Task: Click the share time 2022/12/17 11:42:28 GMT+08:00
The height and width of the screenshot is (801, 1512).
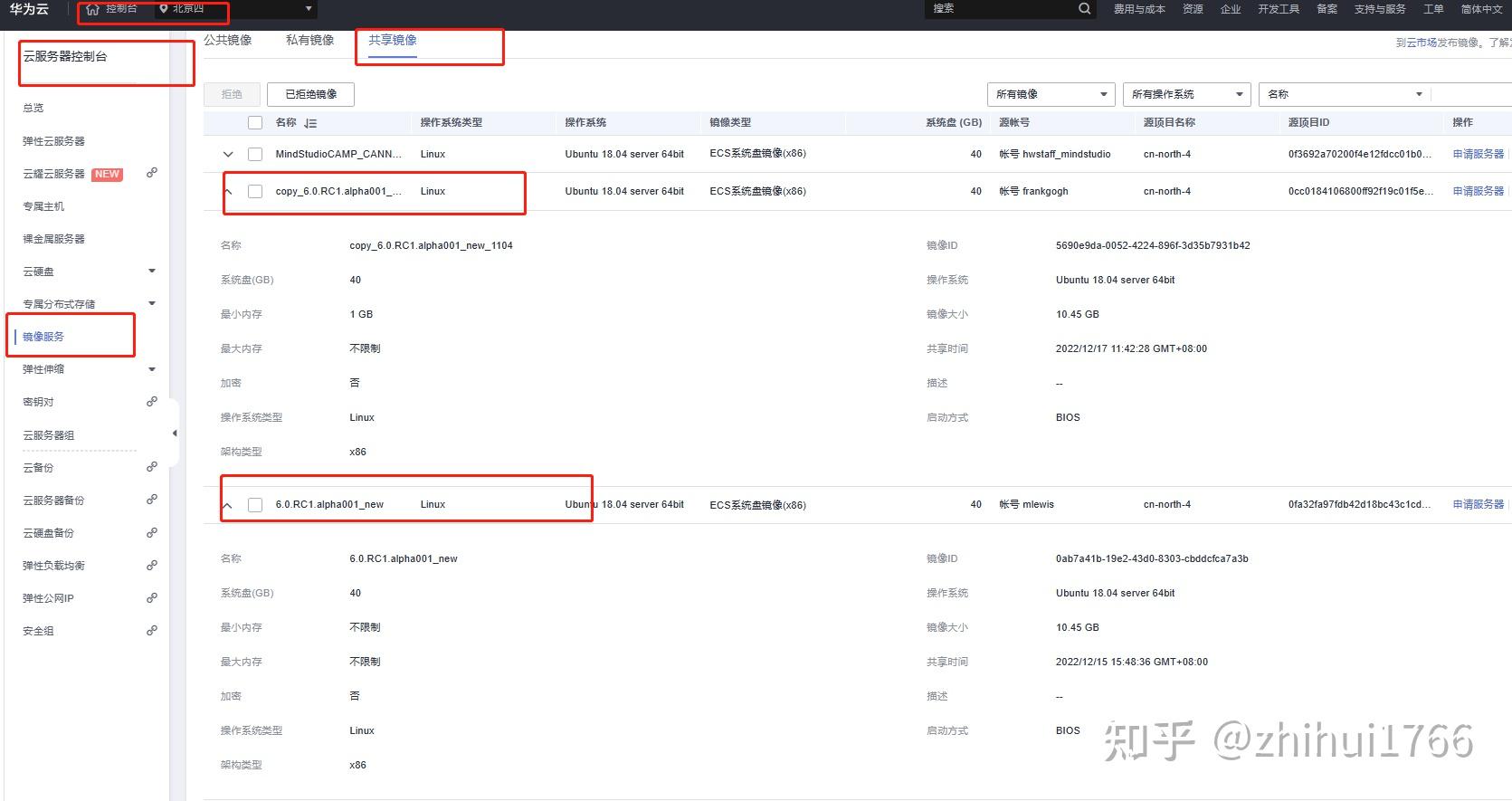Action: click(1131, 348)
